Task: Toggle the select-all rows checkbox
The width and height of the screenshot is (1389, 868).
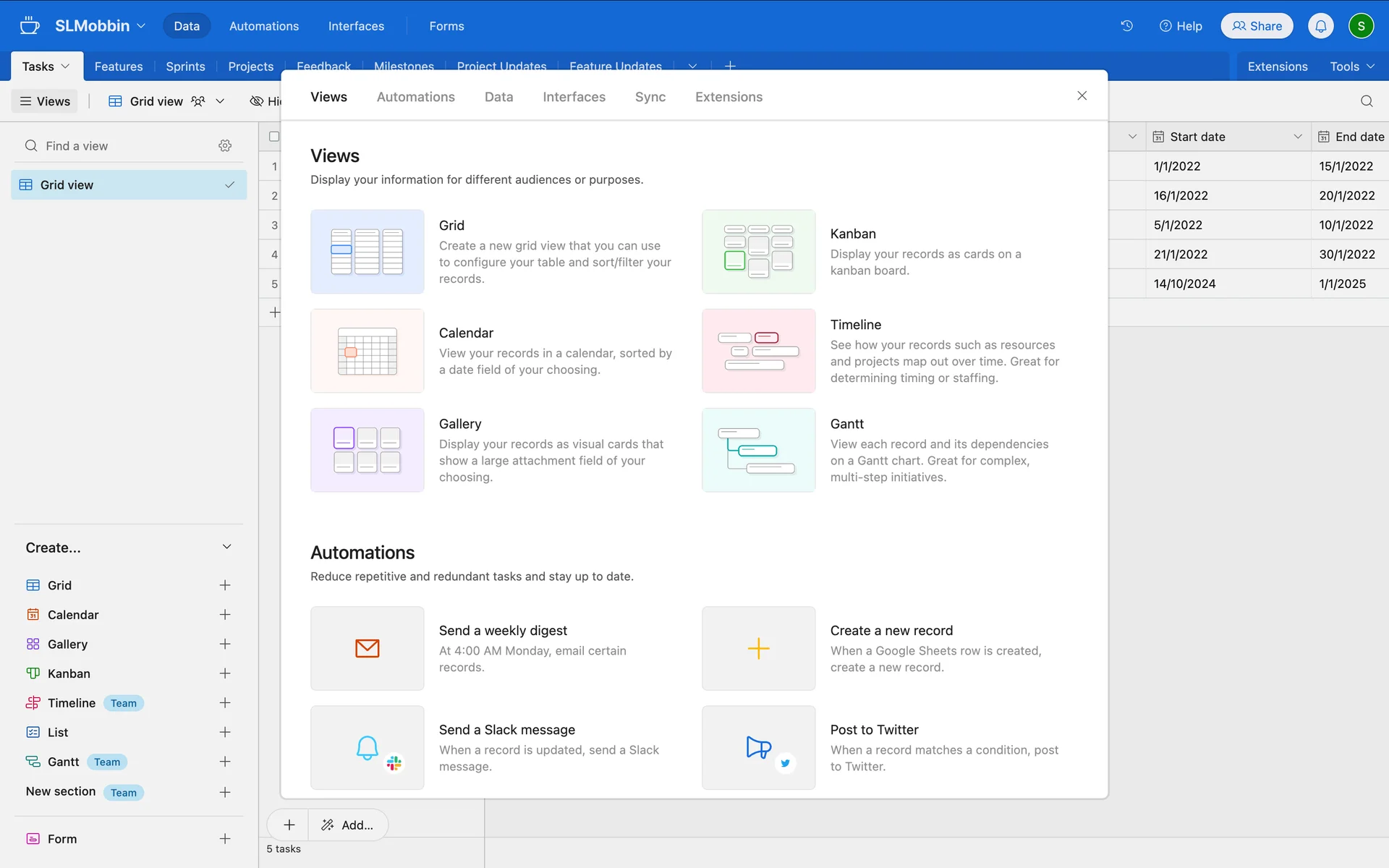Action: point(274,137)
